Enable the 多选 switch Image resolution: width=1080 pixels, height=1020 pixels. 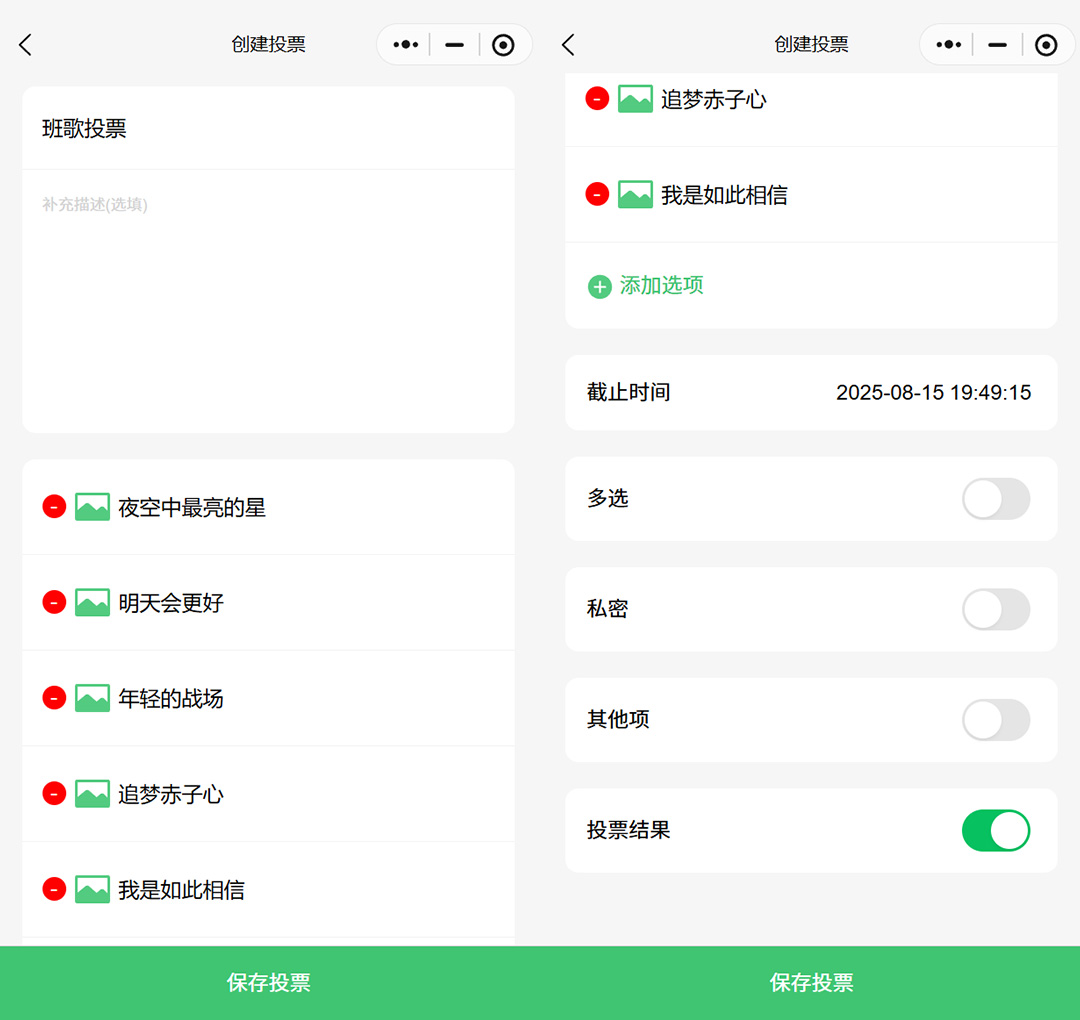(x=995, y=499)
